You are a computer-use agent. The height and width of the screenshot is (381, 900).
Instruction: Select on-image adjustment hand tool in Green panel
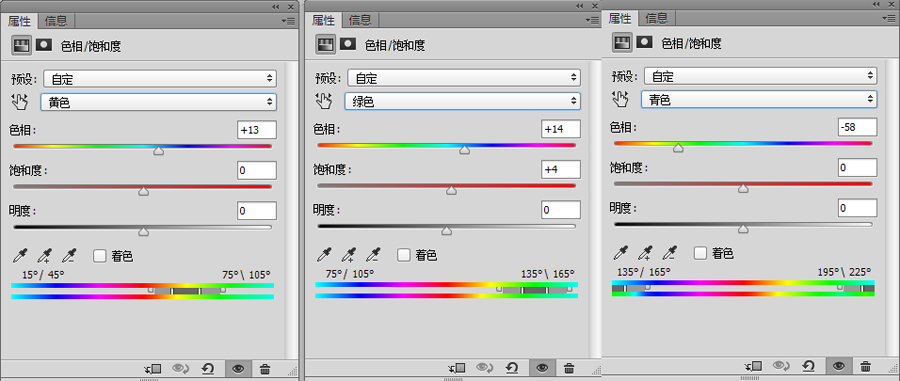coord(324,101)
